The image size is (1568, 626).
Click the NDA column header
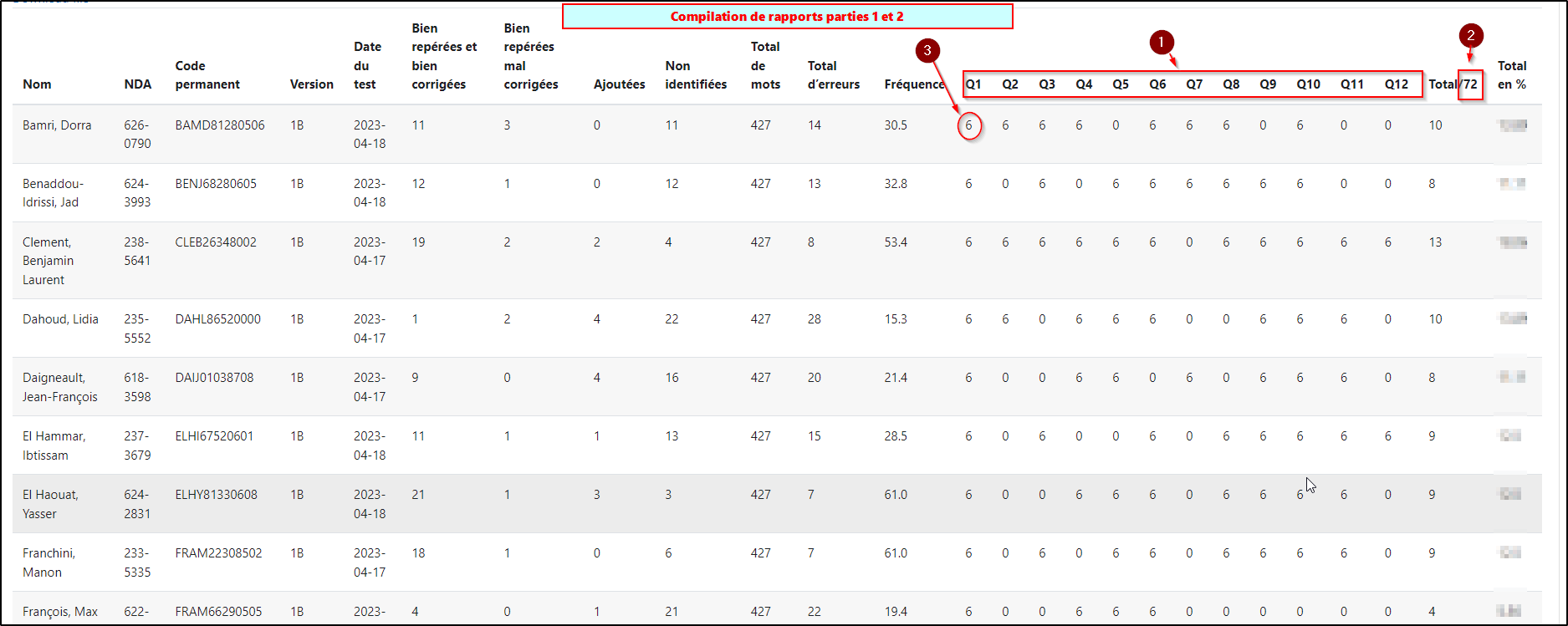(137, 84)
